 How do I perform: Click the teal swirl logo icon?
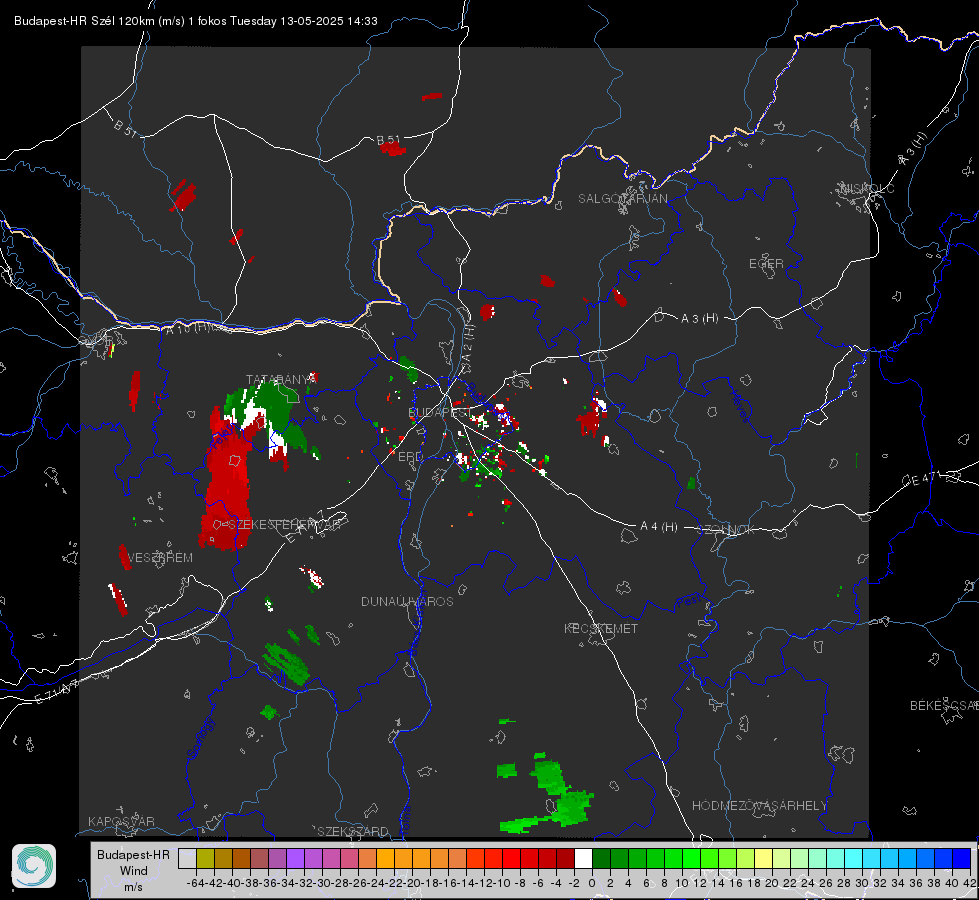pyautogui.click(x=34, y=866)
